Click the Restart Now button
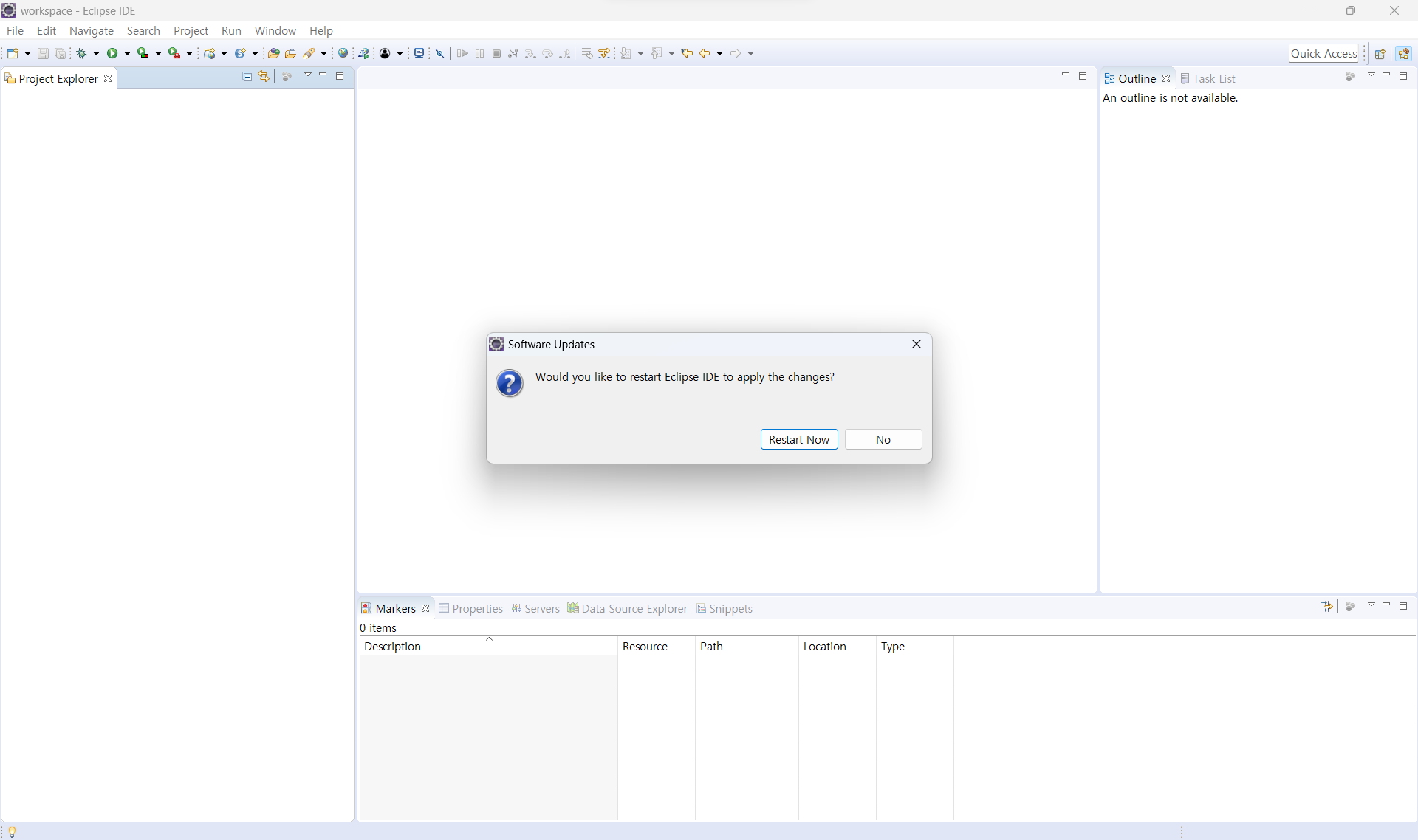 (x=799, y=439)
